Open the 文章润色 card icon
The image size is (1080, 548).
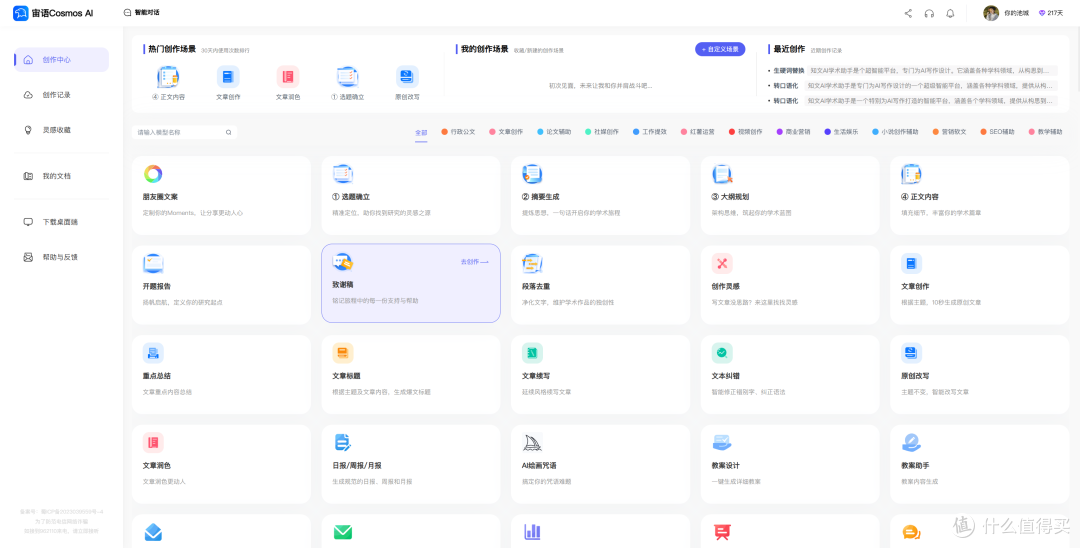pos(153,442)
